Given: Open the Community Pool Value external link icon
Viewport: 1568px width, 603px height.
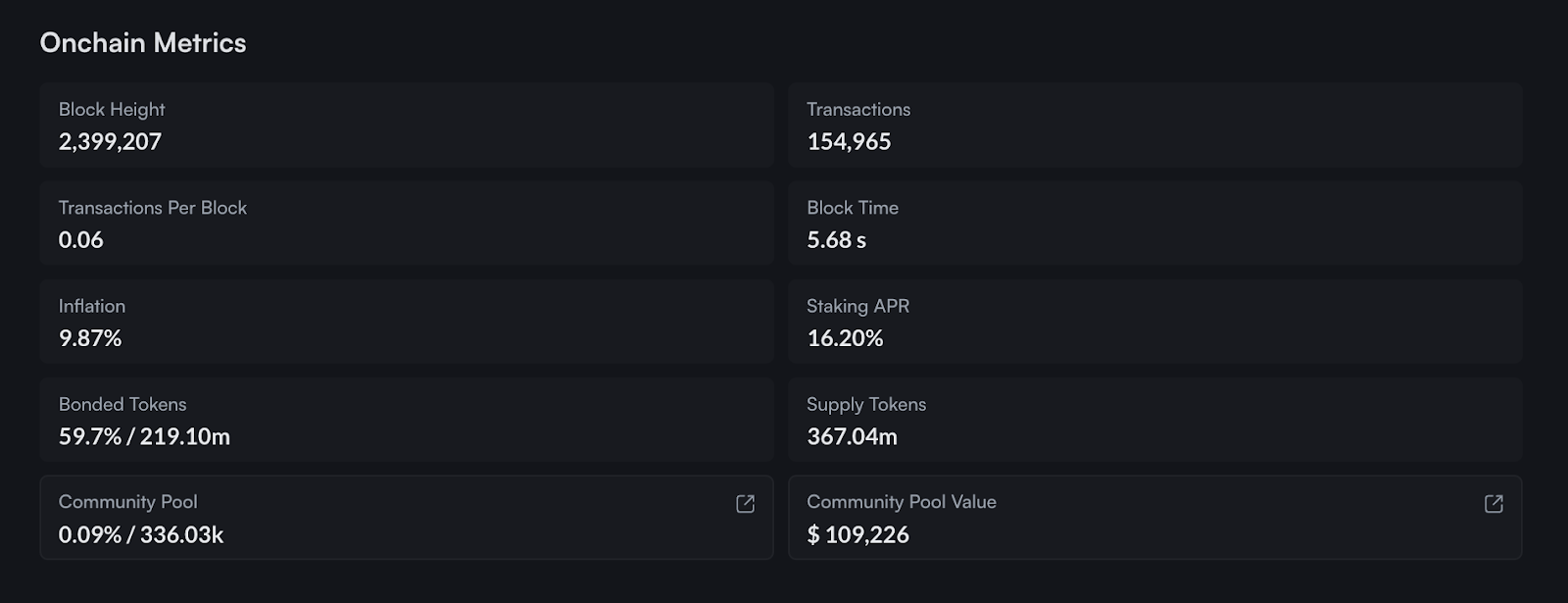Looking at the screenshot, I should (1494, 504).
